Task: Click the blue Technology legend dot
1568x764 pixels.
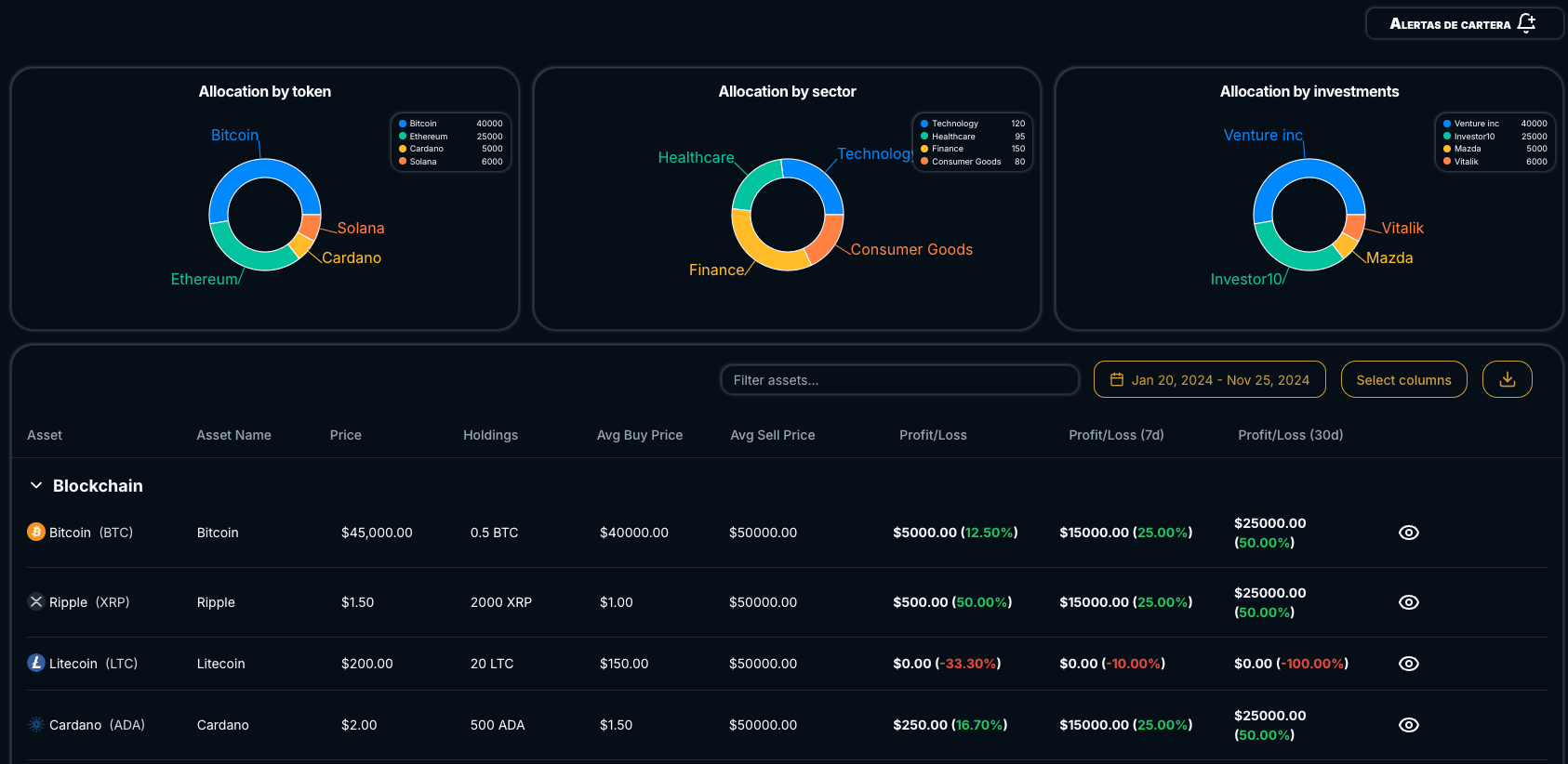Action: [924, 124]
